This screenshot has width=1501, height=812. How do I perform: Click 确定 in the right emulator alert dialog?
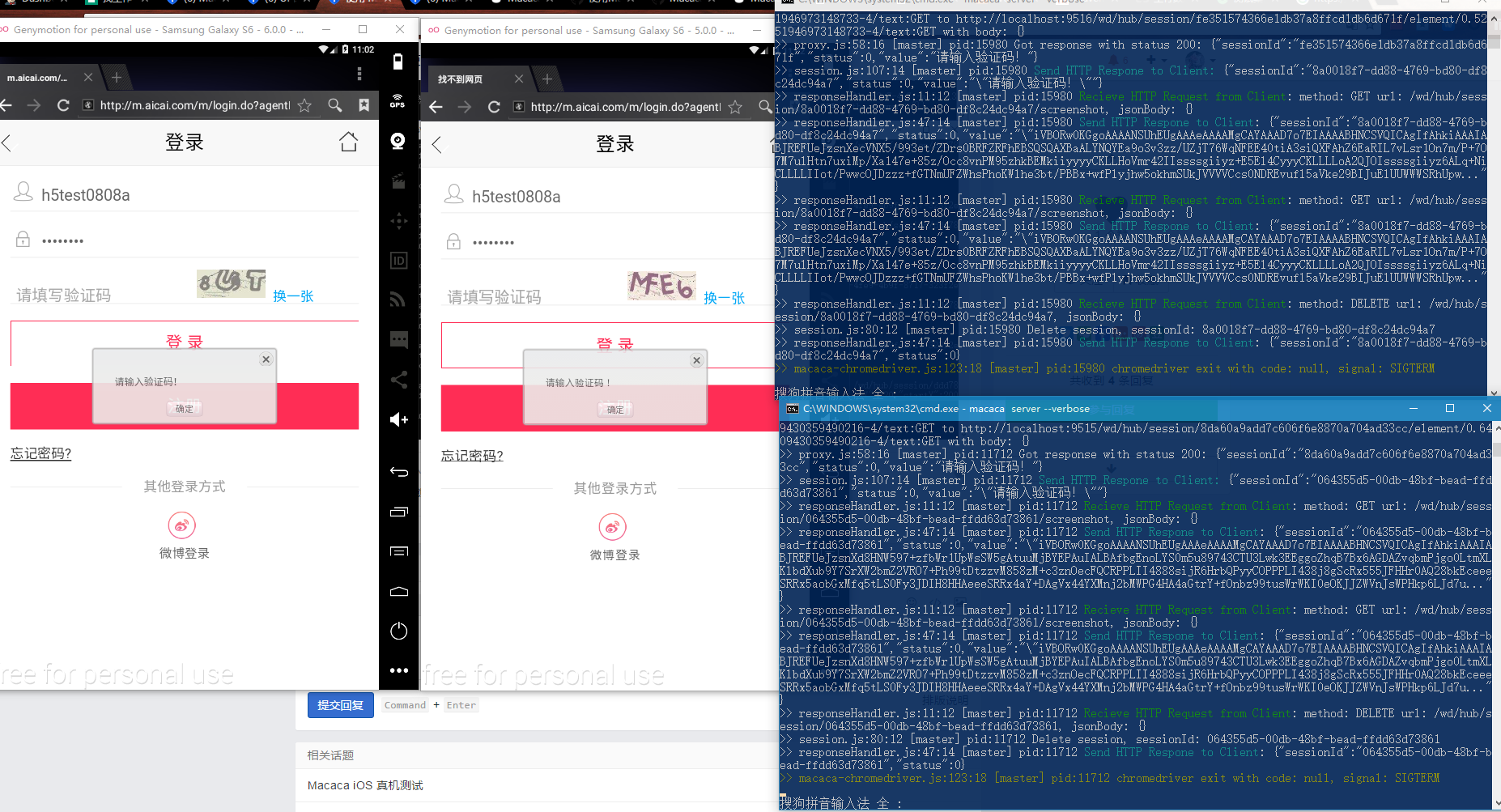coord(615,410)
